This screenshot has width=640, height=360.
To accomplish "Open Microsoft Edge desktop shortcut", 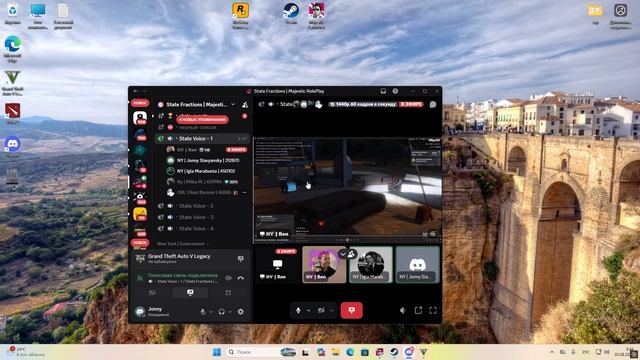I will click(13, 49).
